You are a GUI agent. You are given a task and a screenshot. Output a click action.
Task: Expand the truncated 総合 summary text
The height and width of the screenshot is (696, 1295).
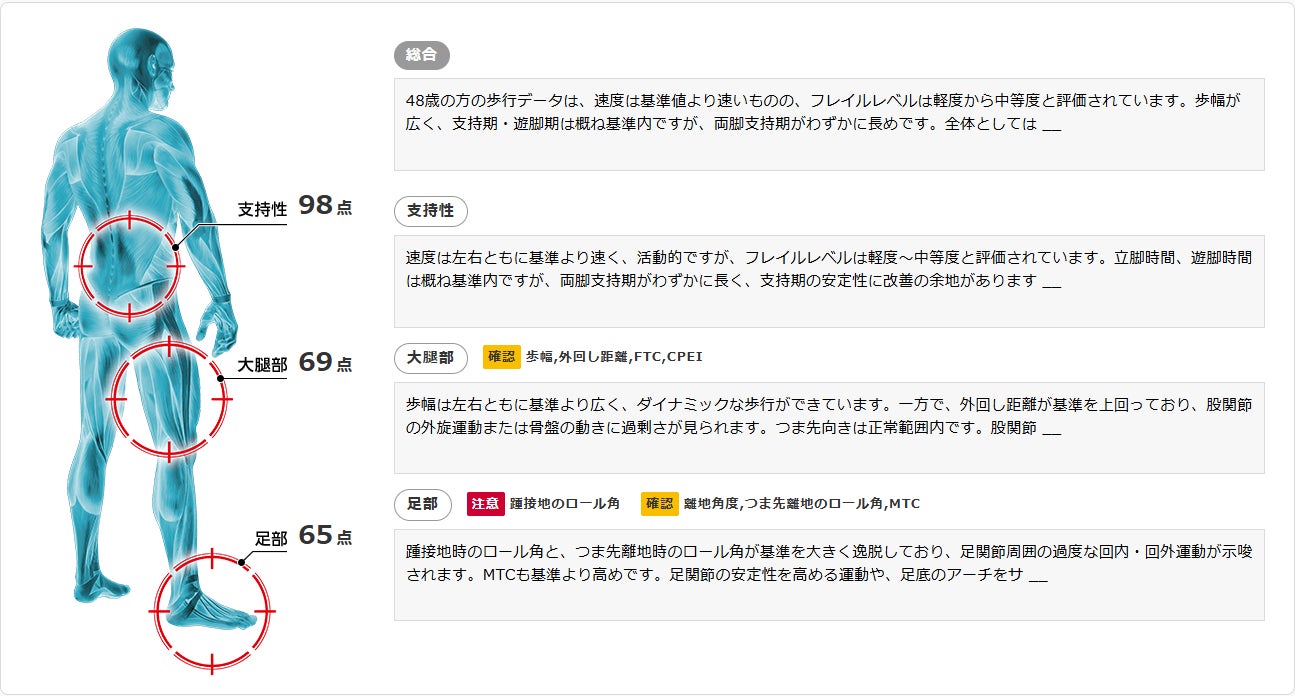coord(1051,128)
